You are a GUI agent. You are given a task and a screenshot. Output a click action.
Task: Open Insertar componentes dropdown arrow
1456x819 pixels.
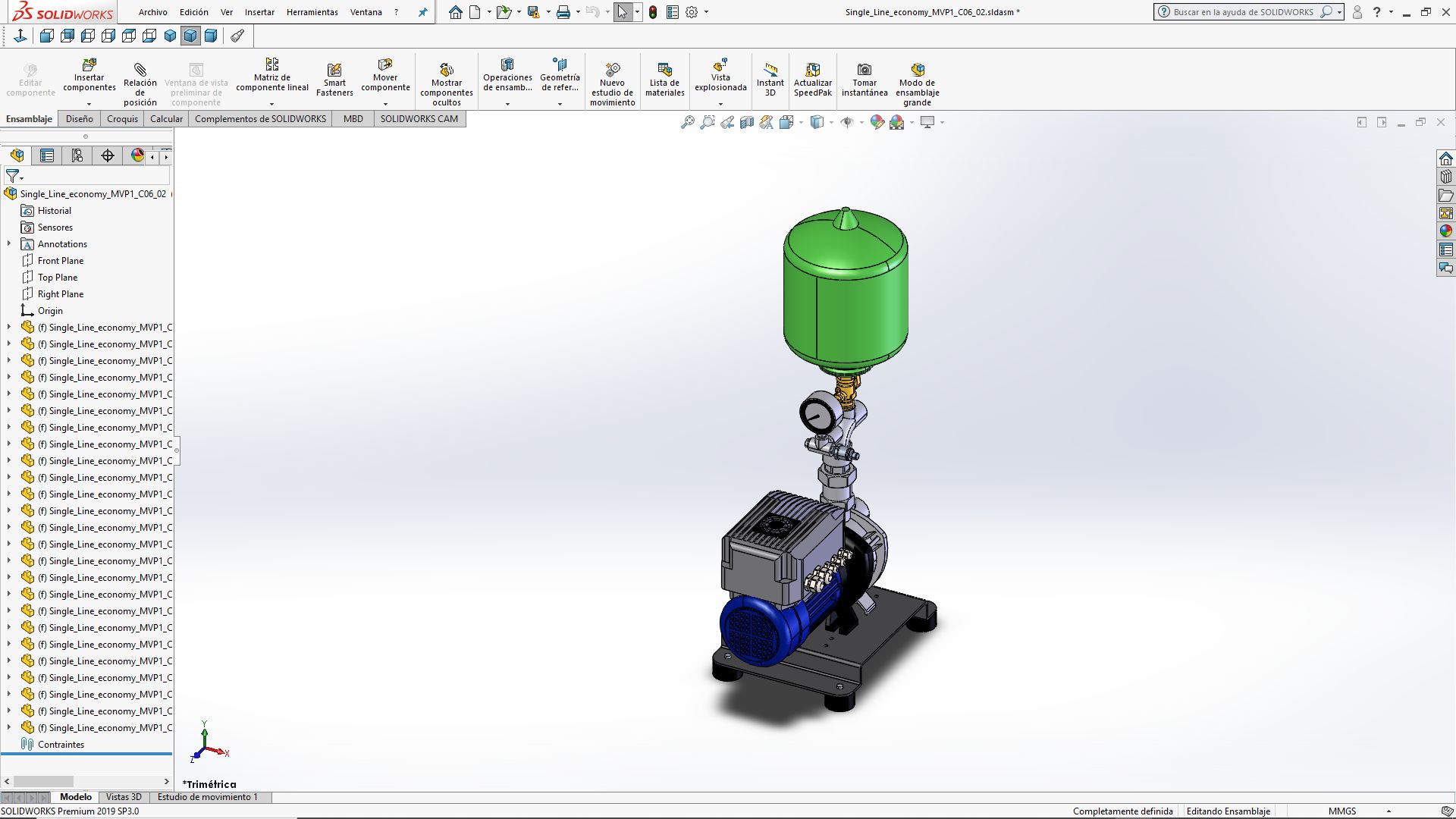[x=89, y=104]
